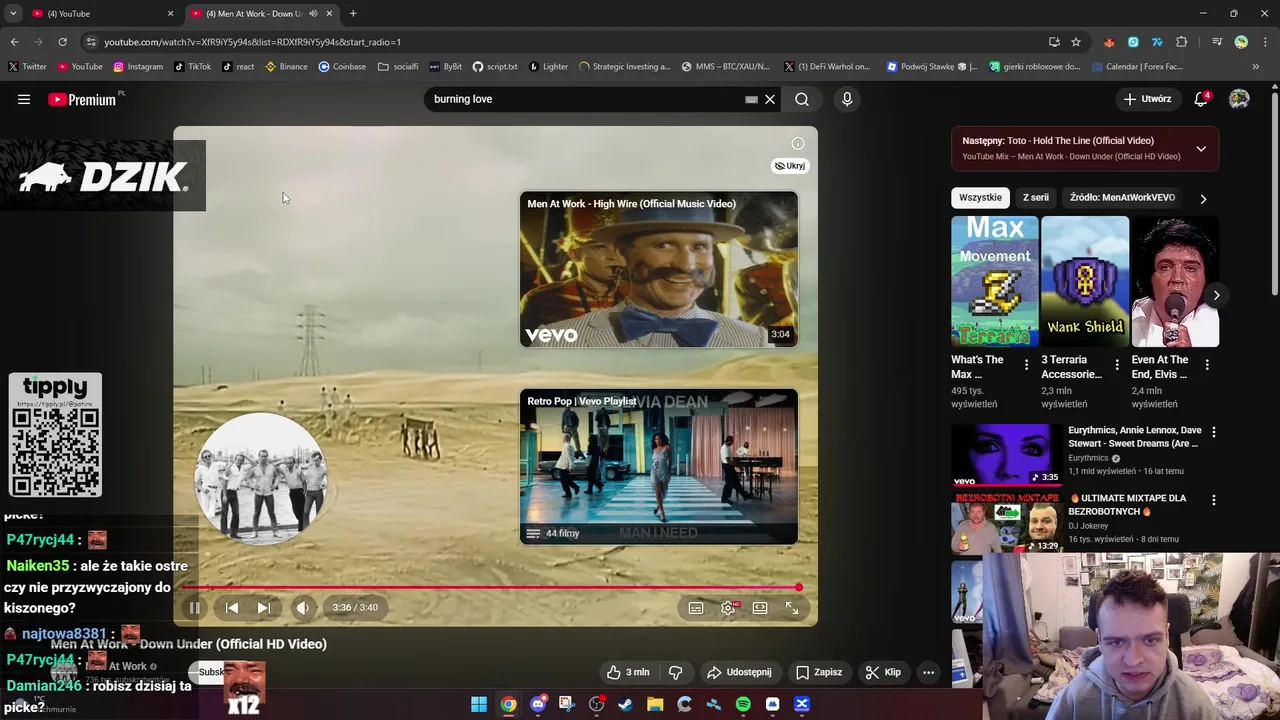Dislike the video

coord(675,672)
